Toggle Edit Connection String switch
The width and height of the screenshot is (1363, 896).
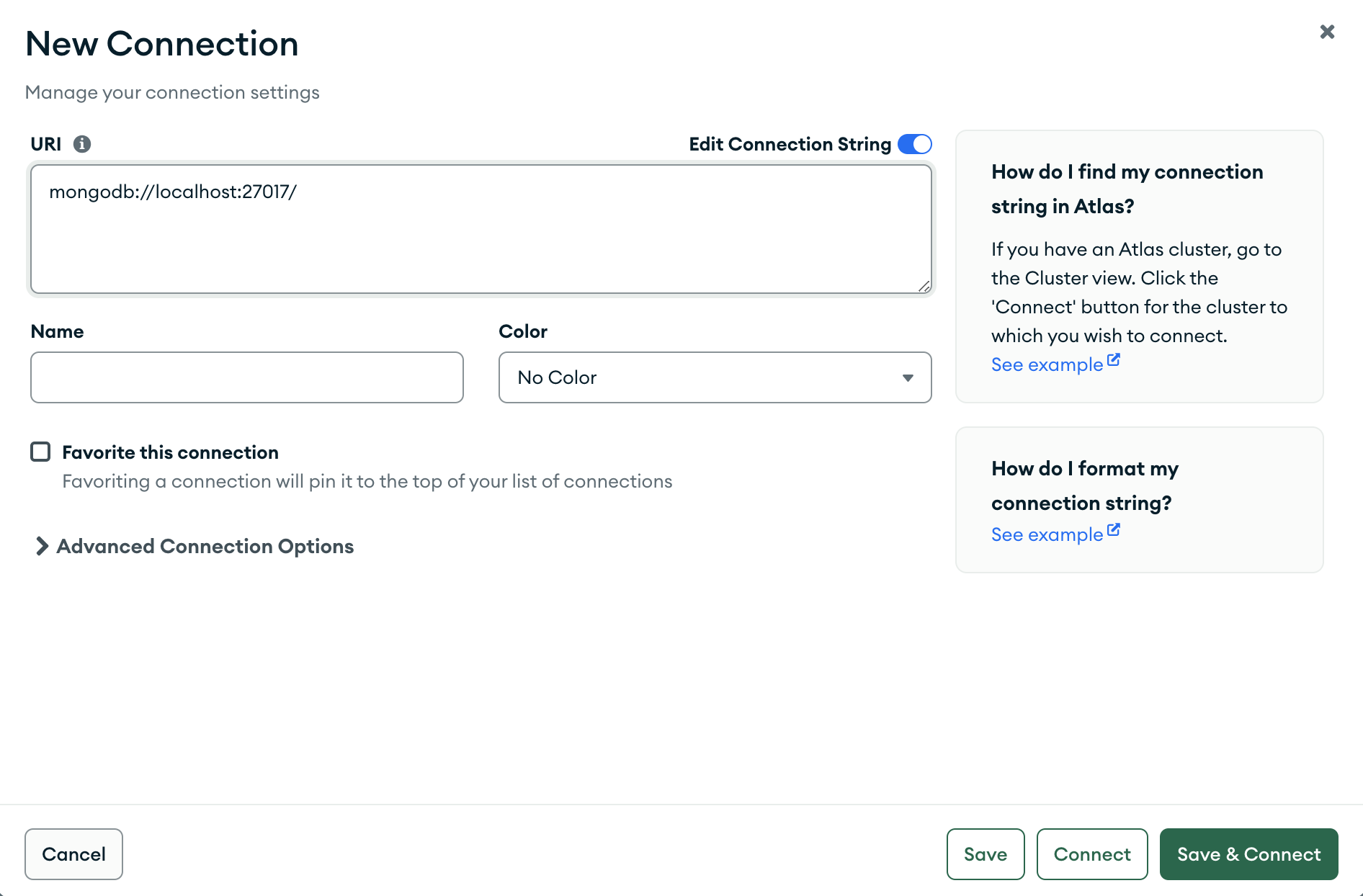(915, 144)
